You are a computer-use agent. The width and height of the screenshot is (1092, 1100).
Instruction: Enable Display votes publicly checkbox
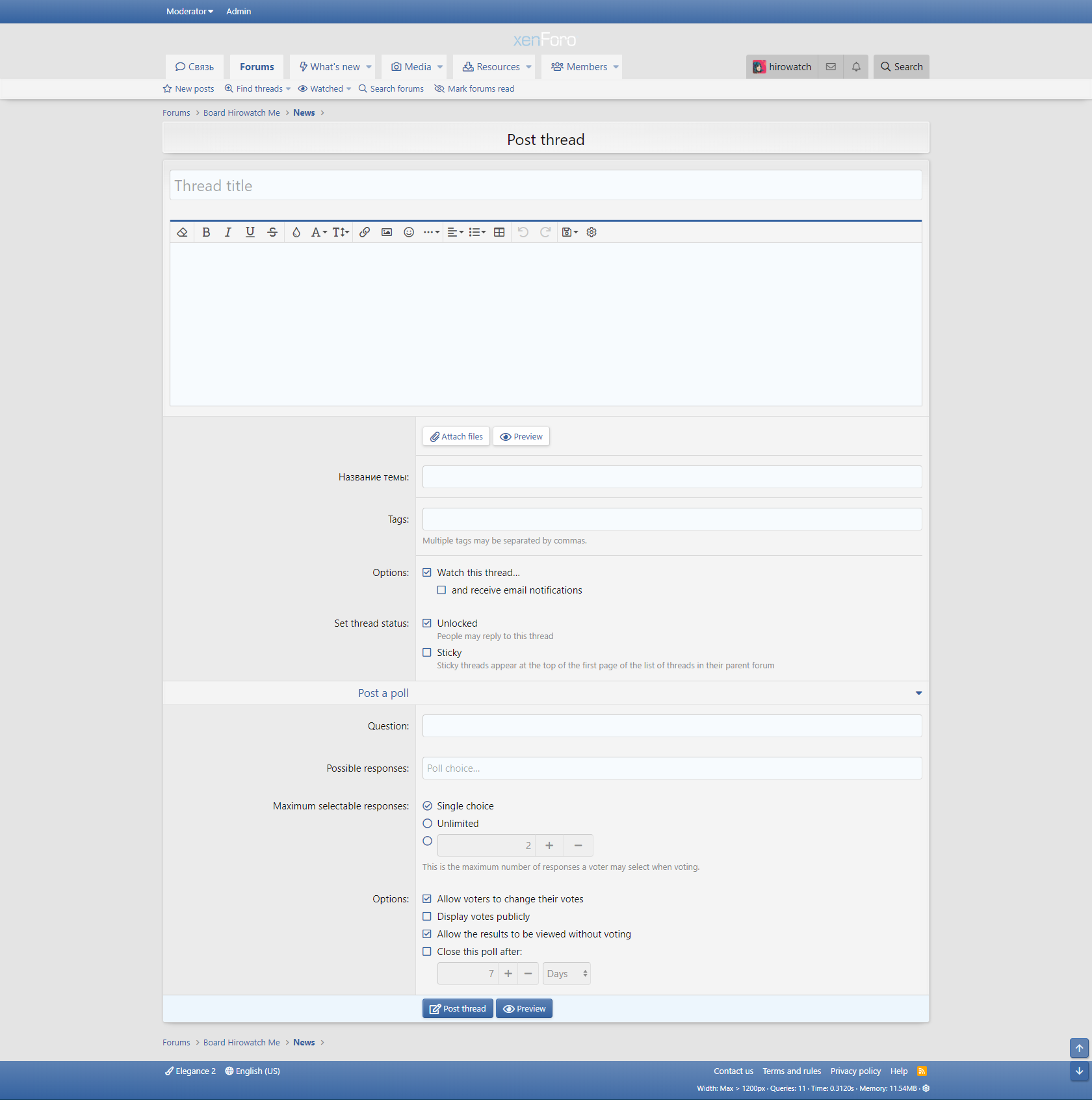point(427,917)
